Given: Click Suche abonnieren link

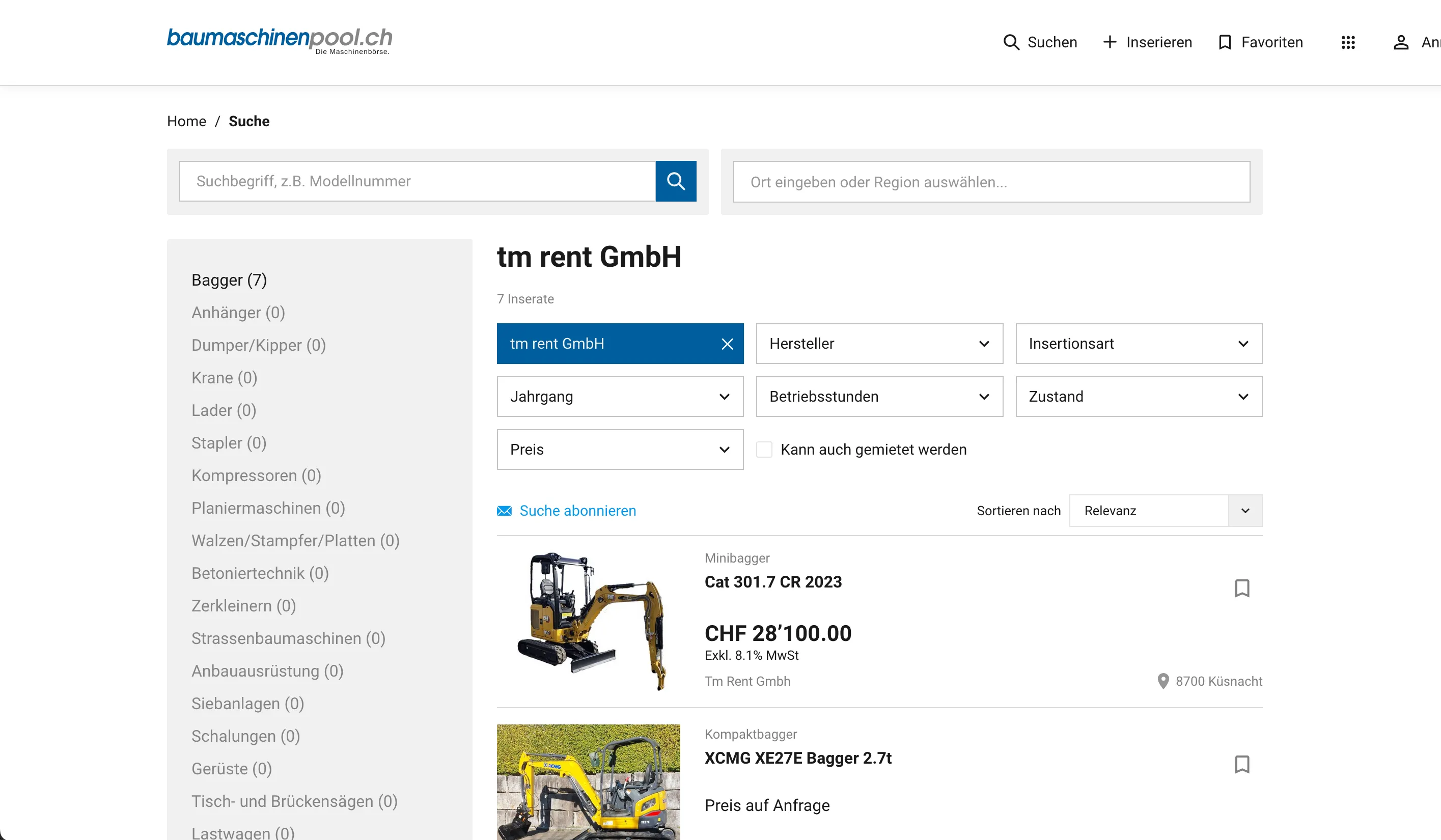Looking at the screenshot, I should point(577,511).
